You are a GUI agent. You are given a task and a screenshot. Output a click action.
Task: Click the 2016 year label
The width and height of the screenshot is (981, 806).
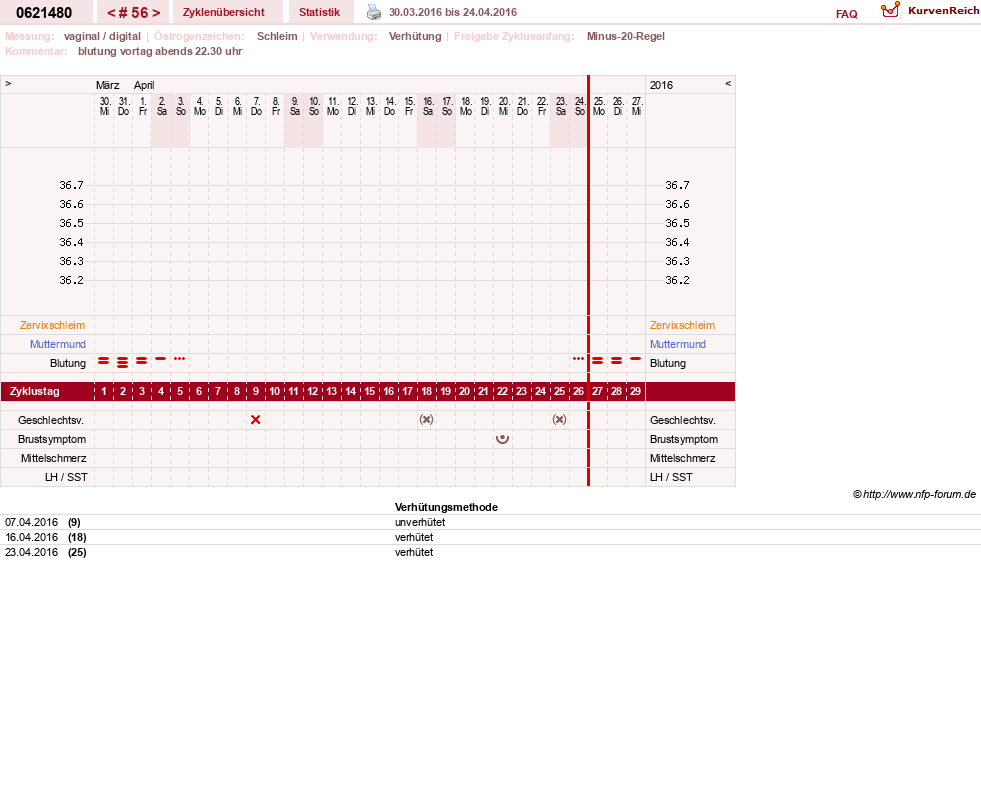coord(661,85)
